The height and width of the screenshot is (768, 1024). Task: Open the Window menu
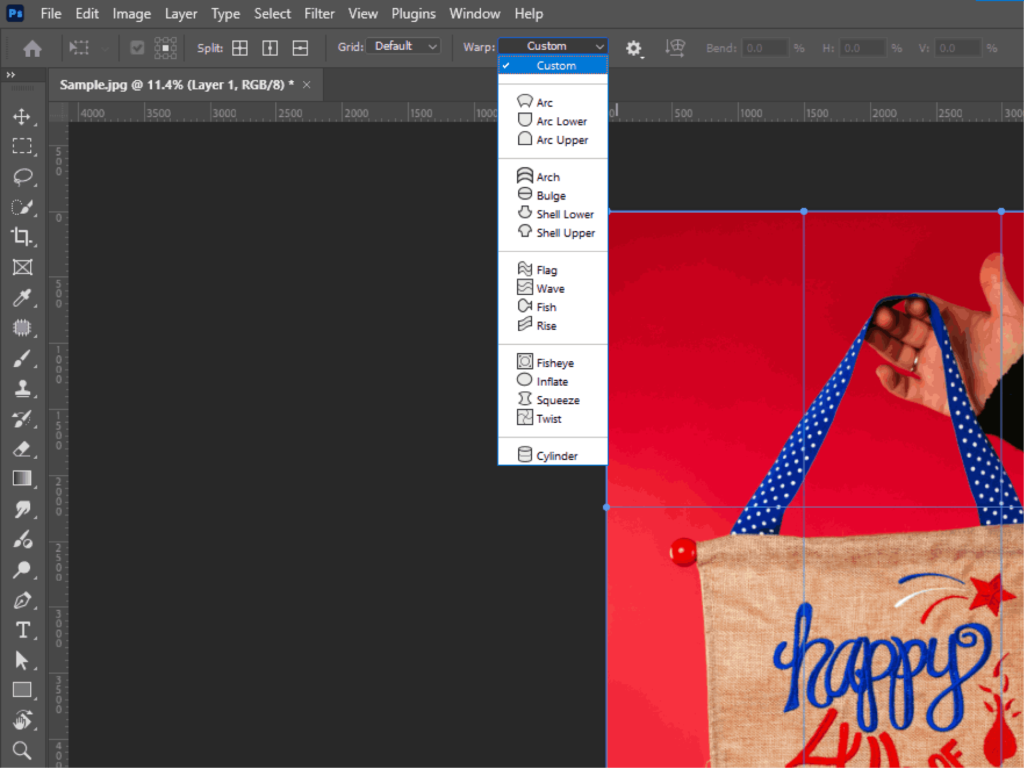pyautogui.click(x=475, y=14)
